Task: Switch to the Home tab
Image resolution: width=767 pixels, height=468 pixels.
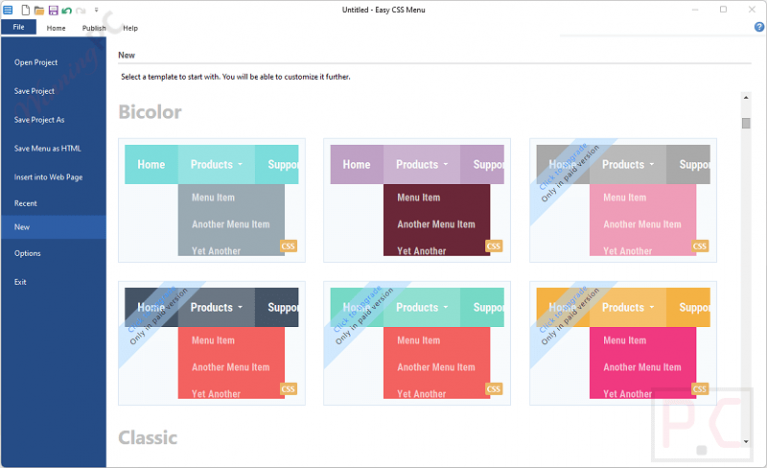Action: pos(56,28)
